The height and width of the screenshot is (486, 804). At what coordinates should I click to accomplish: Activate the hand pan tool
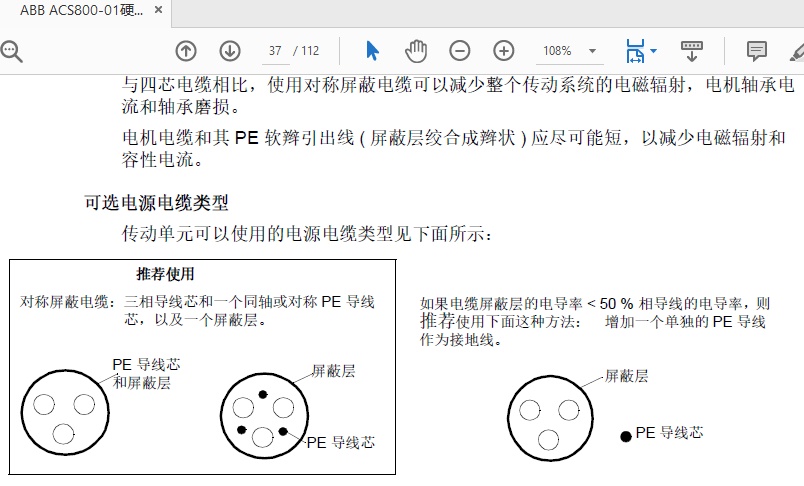click(x=416, y=51)
